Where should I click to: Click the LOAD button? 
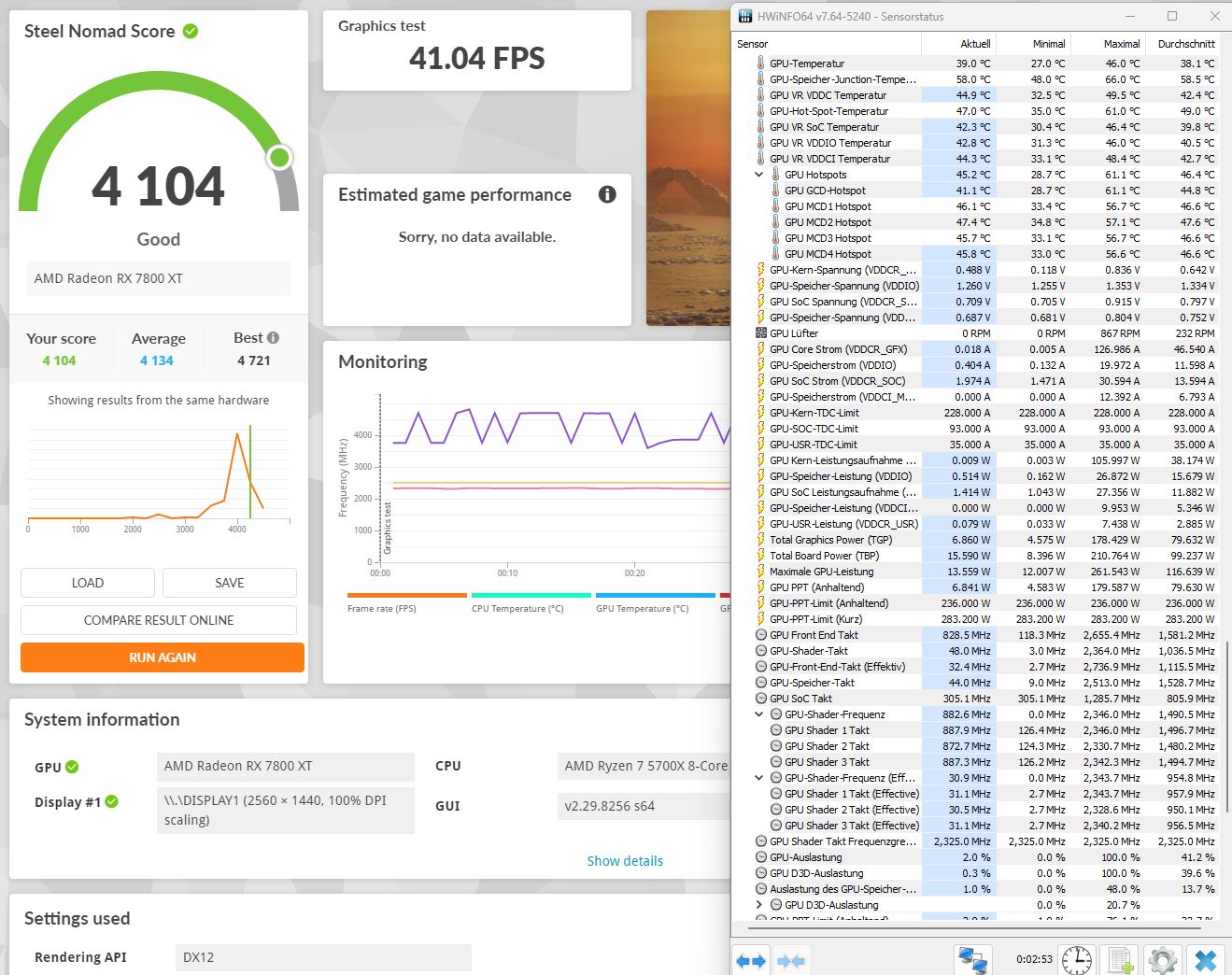pyautogui.click(x=88, y=583)
